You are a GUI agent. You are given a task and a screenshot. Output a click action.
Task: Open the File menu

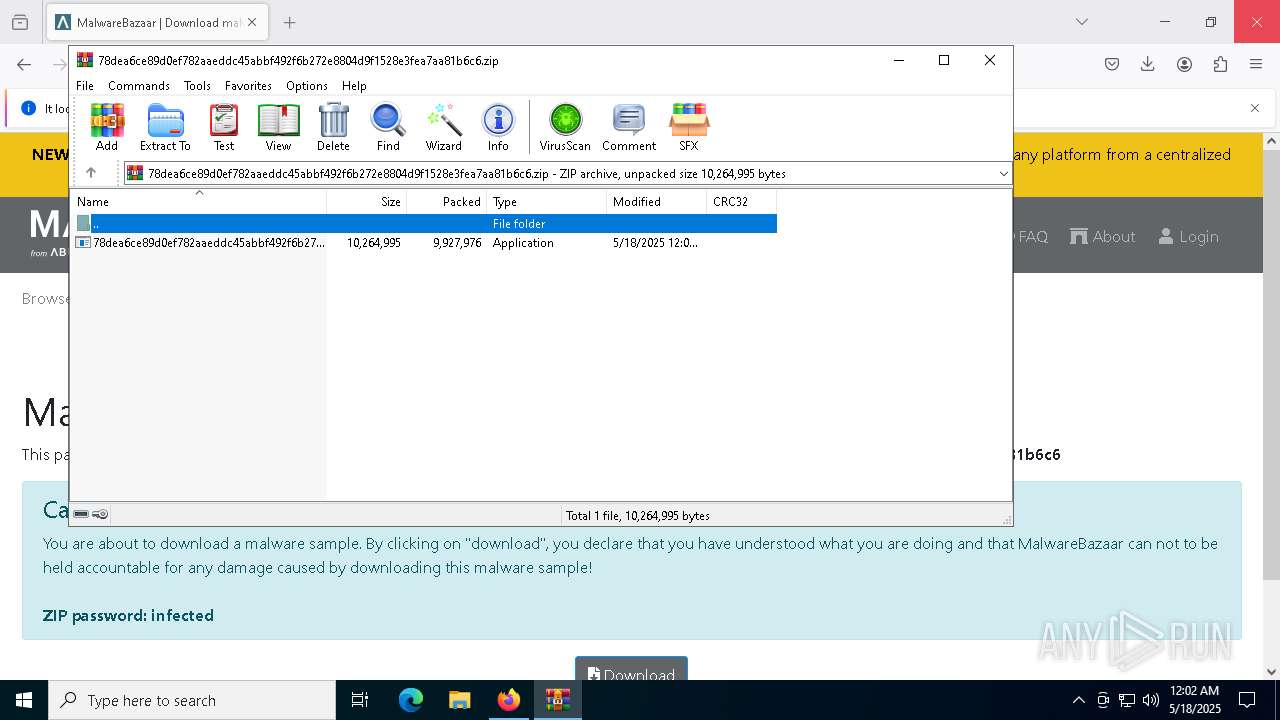coord(85,86)
